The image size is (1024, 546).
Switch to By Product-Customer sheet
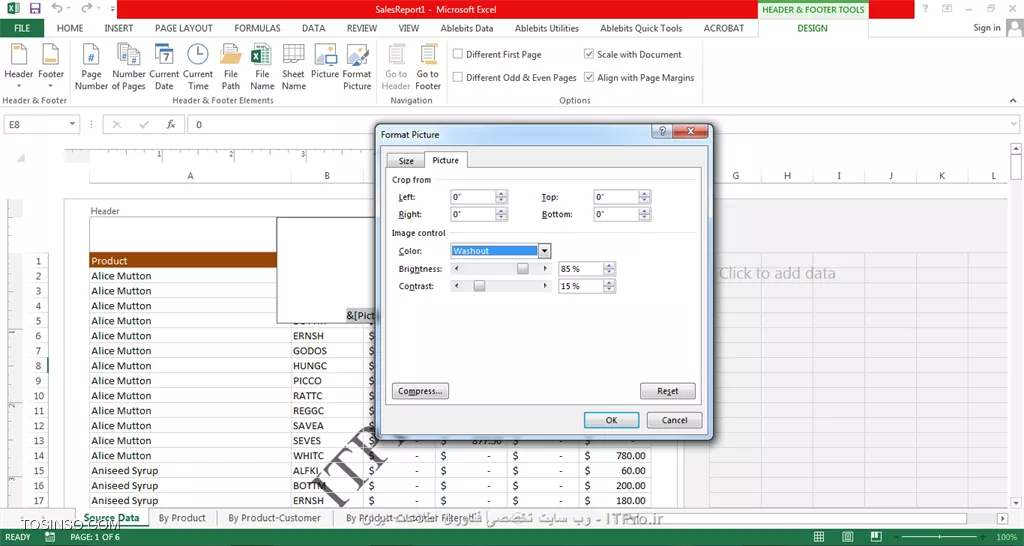tap(274, 518)
